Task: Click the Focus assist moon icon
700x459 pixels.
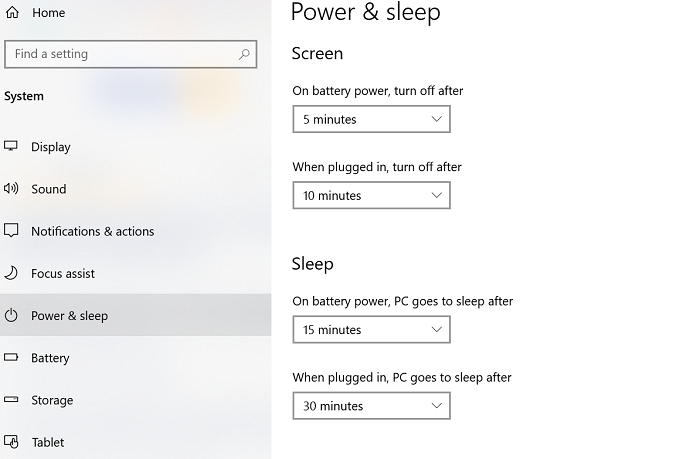Action: click(x=12, y=273)
